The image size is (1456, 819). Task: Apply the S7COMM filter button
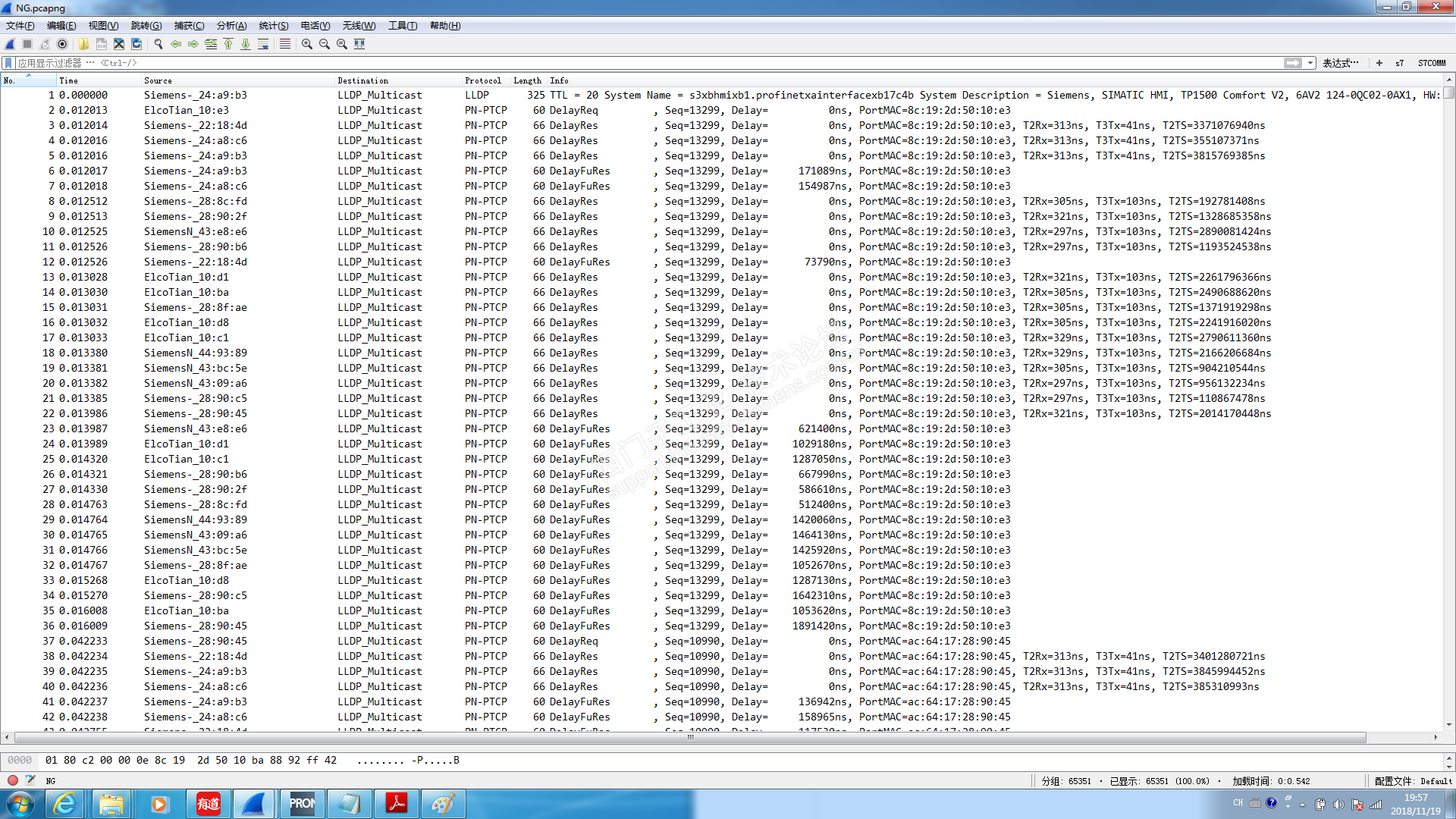1431,63
